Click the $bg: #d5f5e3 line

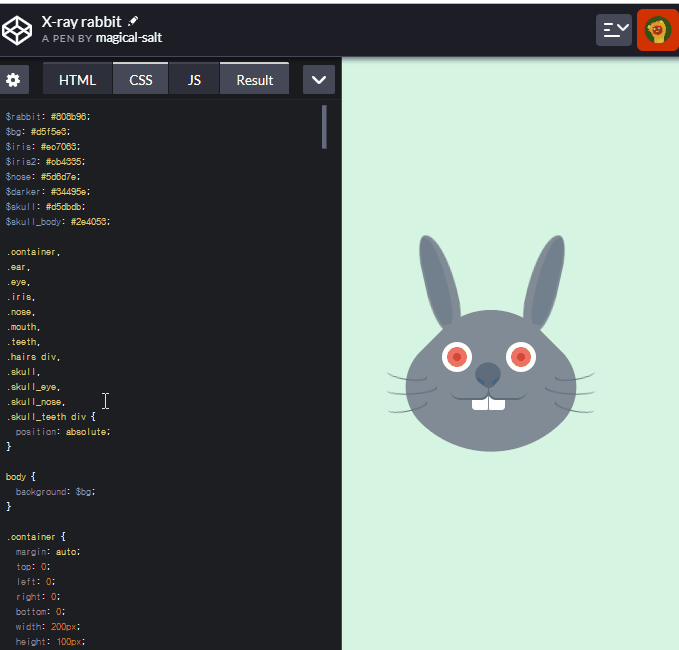(38, 132)
